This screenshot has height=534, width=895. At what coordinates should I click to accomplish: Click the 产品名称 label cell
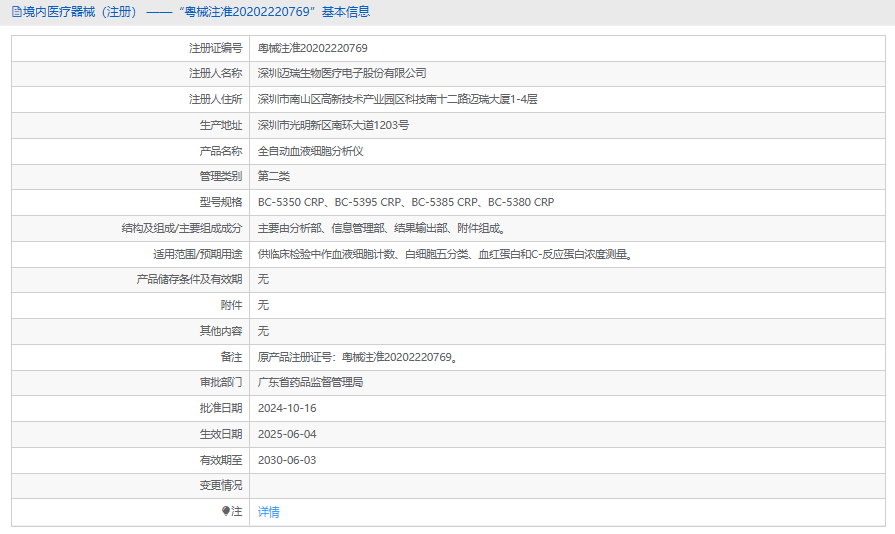pyautogui.click(x=131, y=151)
